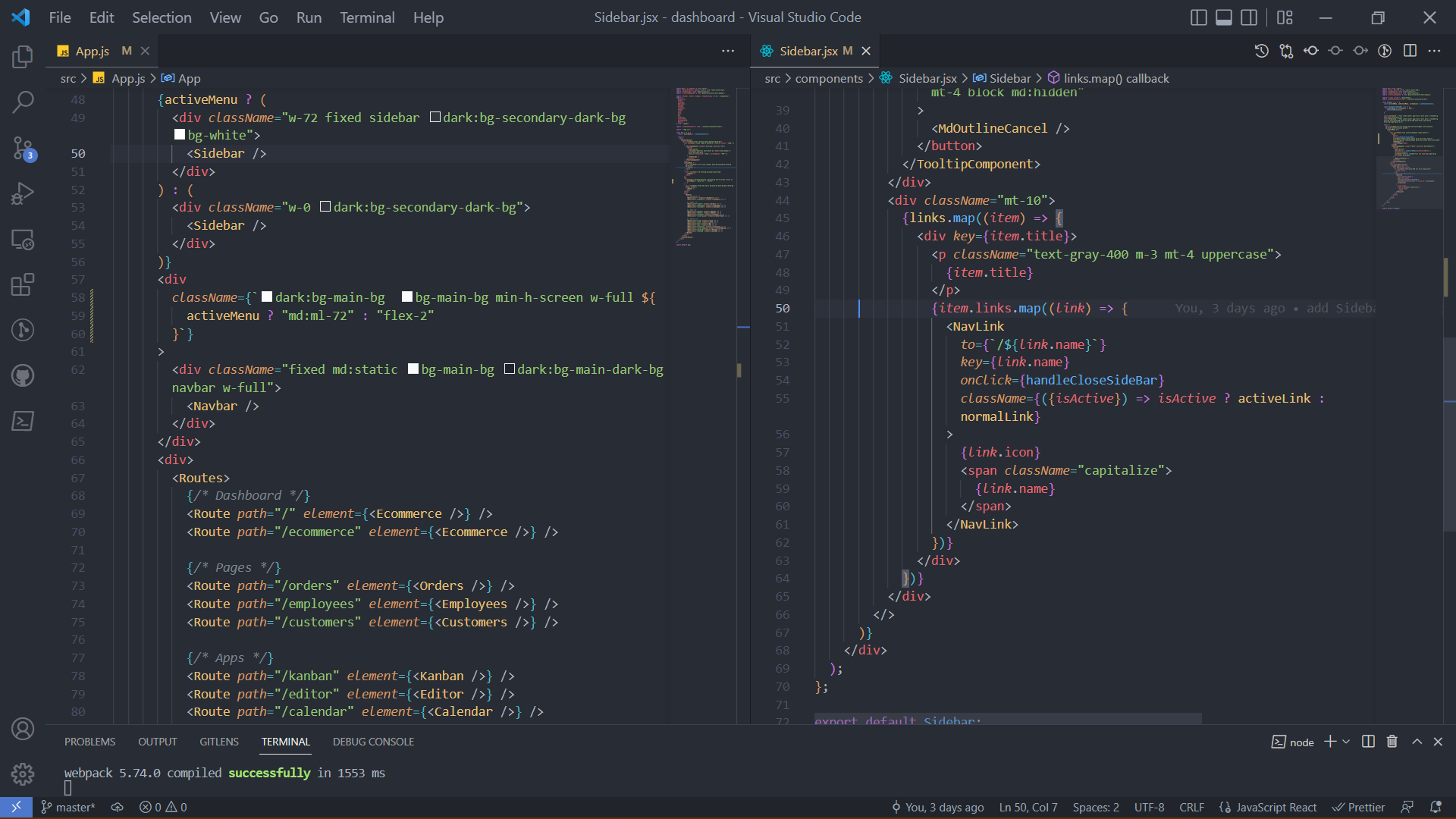Screen dimensions: 1456x819
Task: Open the Manage gear settings icon
Action: (x=23, y=773)
